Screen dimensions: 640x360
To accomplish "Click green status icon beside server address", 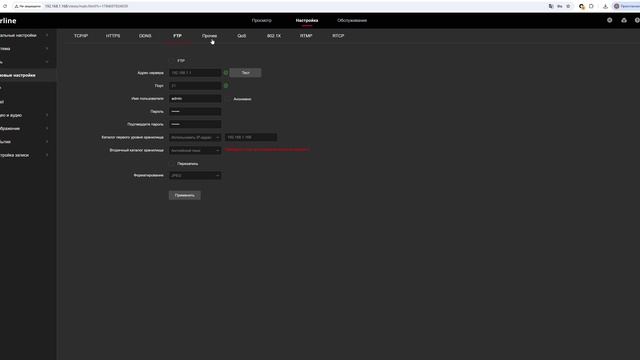I will (x=226, y=73).
